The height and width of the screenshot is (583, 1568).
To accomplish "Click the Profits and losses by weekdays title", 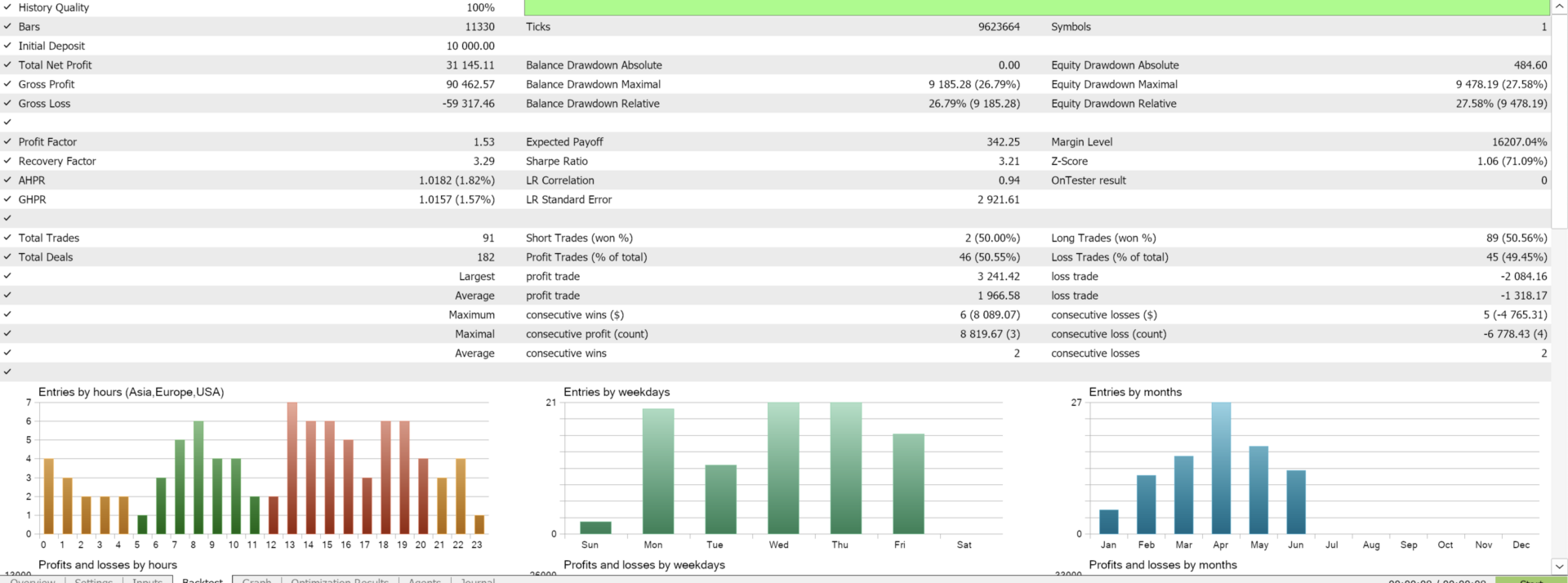I will point(644,564).
